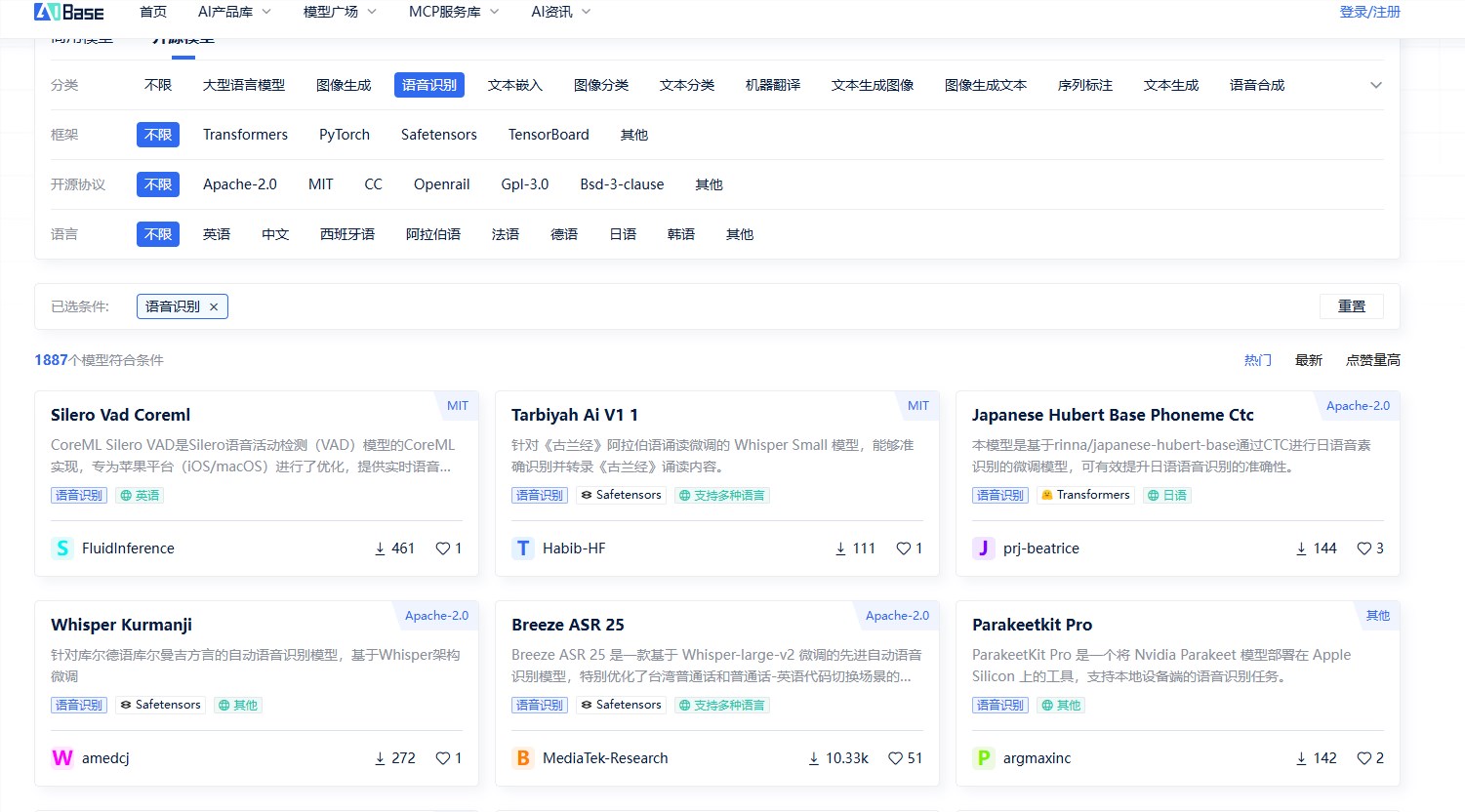
Task: Select the 文本生成图像 category
Action: tap(873, 85)
